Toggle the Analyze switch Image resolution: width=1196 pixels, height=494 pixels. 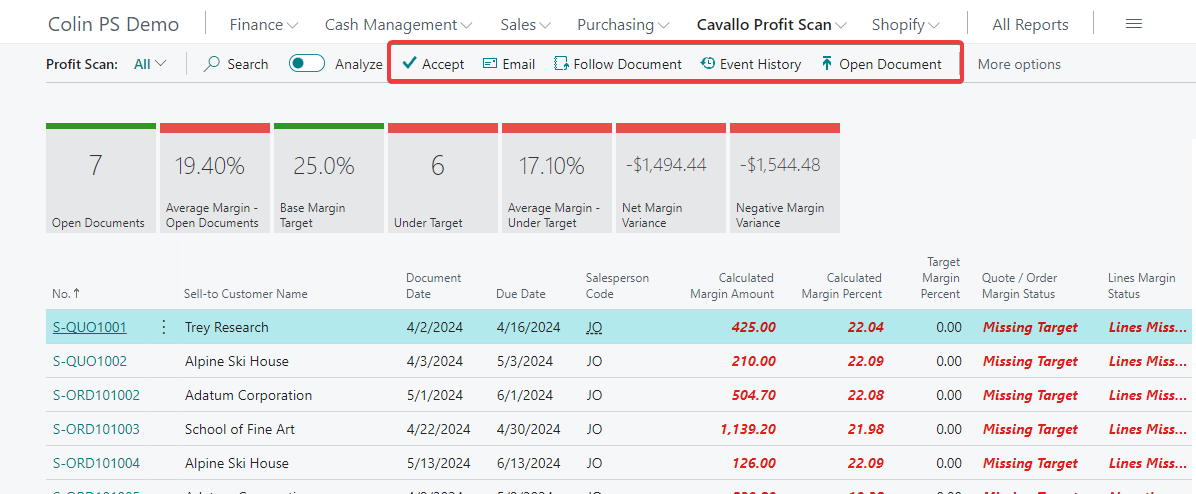307,64
